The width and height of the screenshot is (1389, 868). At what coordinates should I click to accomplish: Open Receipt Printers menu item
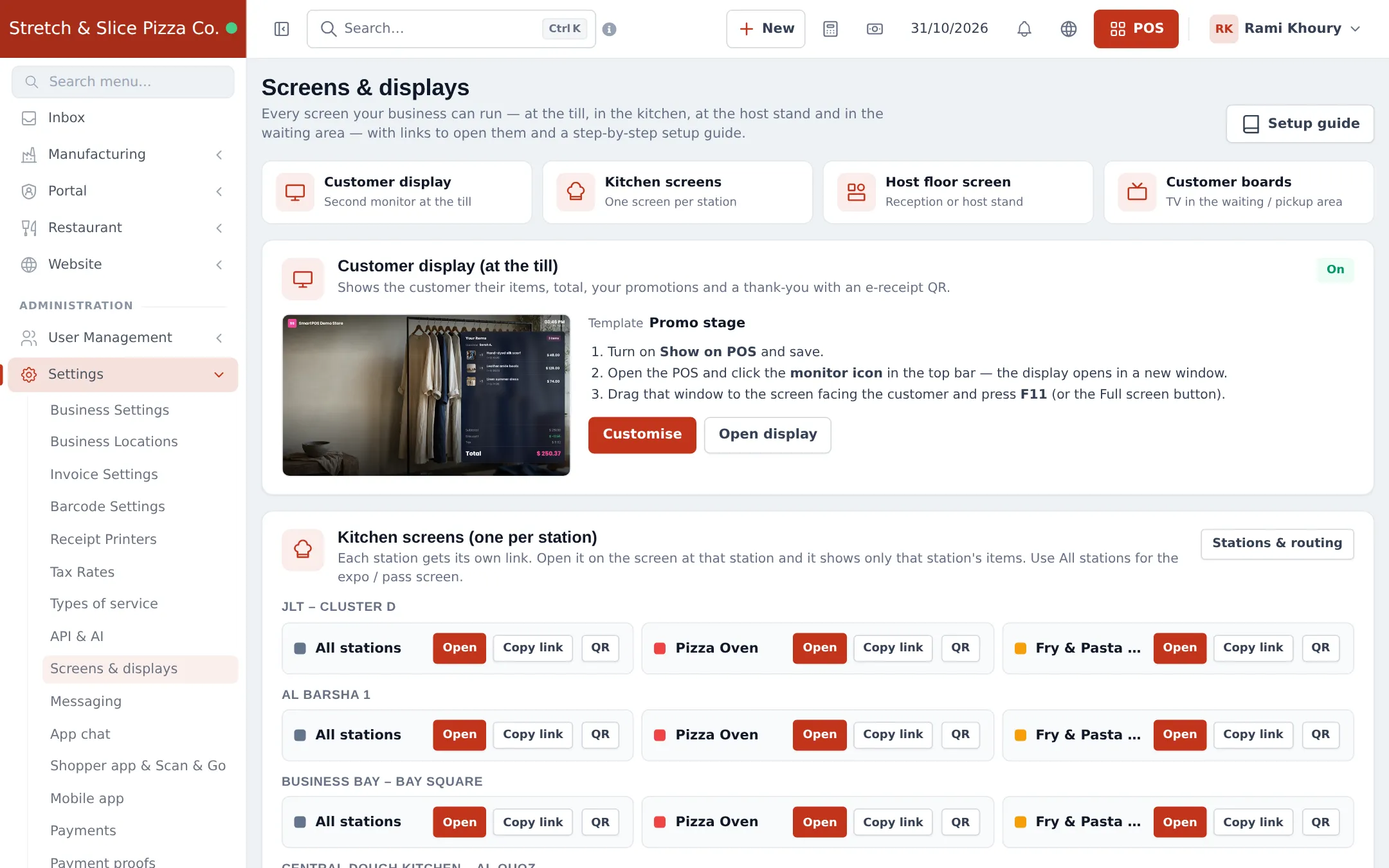click(104, 539)
